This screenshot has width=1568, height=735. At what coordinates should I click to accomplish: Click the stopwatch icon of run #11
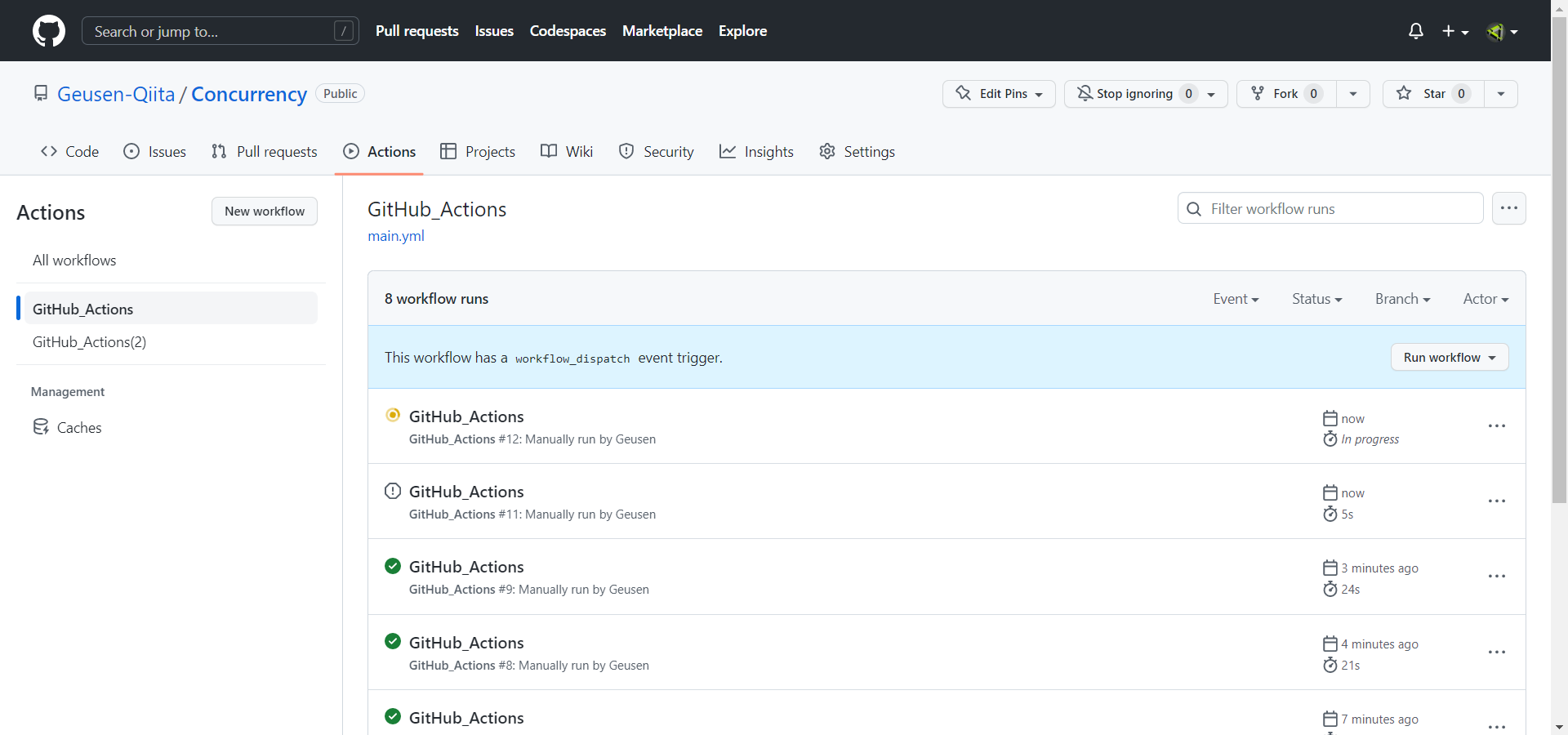pos(1330,514)
